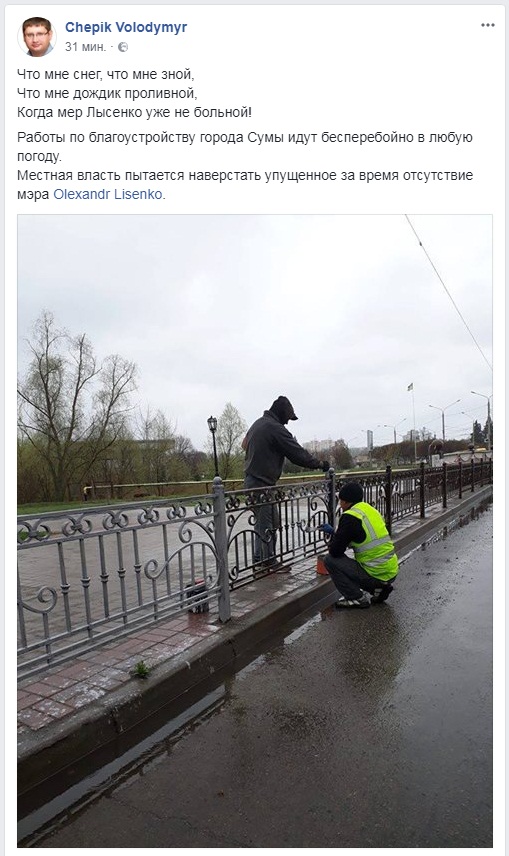The image size is (509, 856).
Task: Click the line 'Когда мер Лысенко уже не больной!'
Action: [134, 112]
